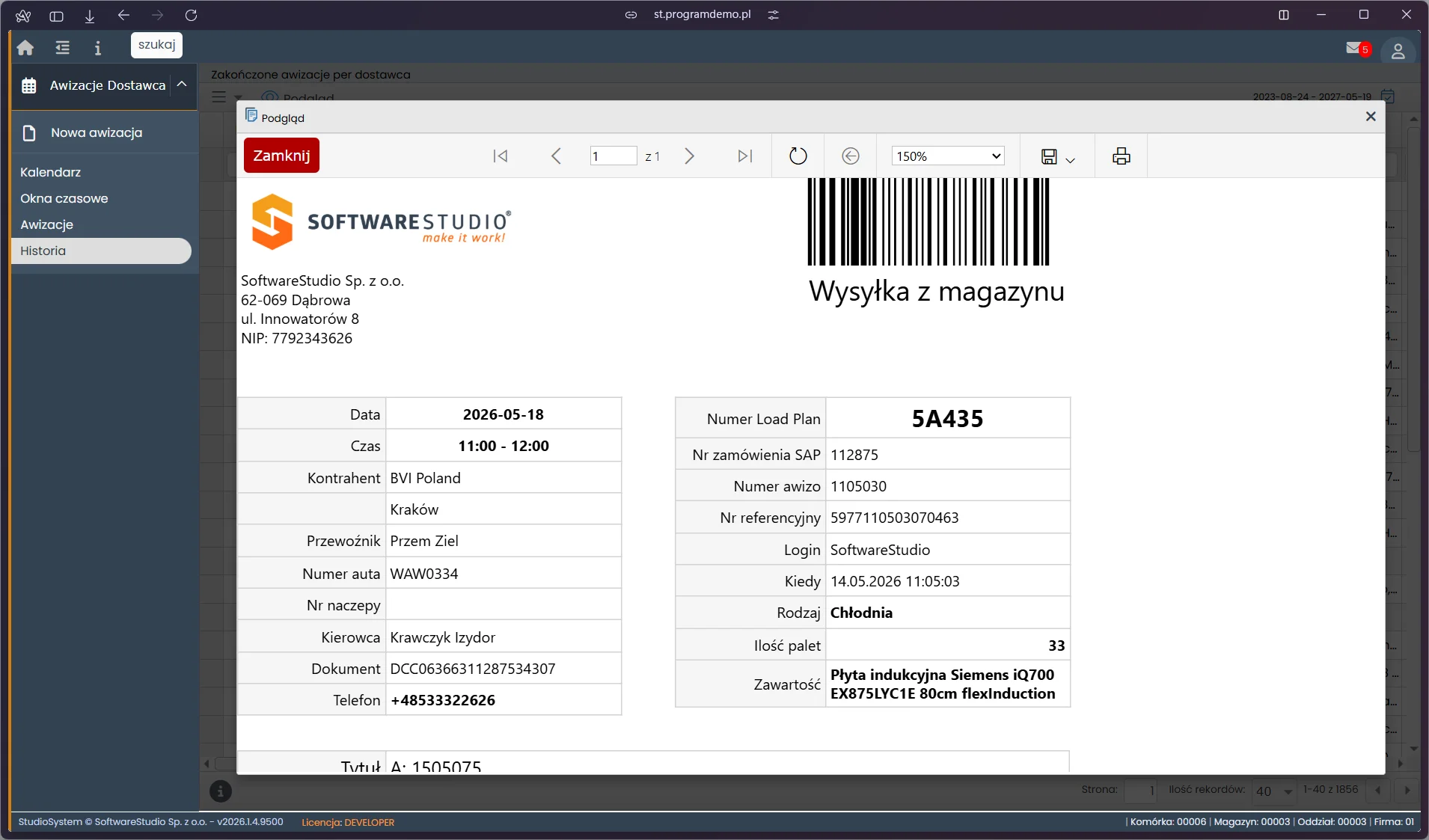Go to previous grid page arrow
The image size is (1429, 840).
(x=1377, y=791)
